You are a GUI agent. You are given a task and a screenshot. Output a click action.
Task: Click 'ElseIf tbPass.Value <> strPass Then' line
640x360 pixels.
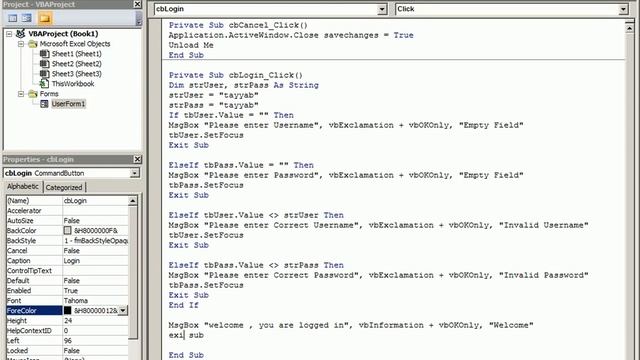pos(256,265)
